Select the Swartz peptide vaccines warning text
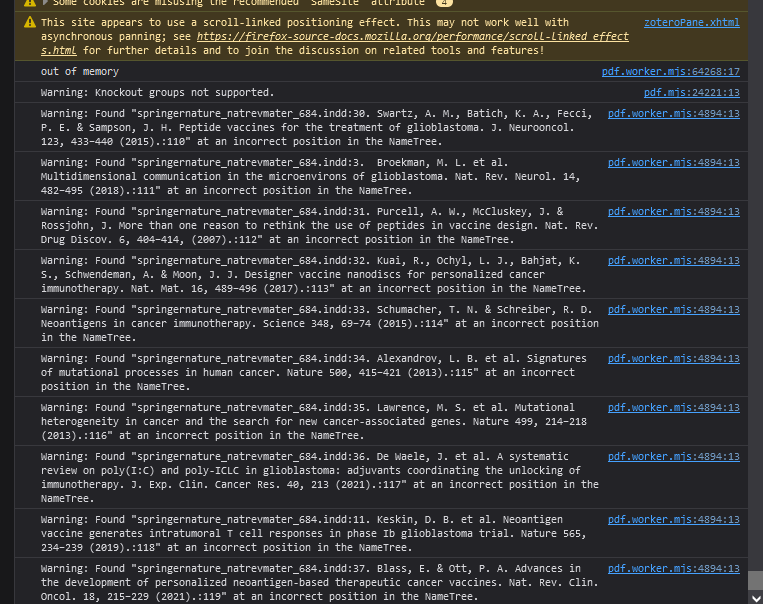 coord(317,128)
